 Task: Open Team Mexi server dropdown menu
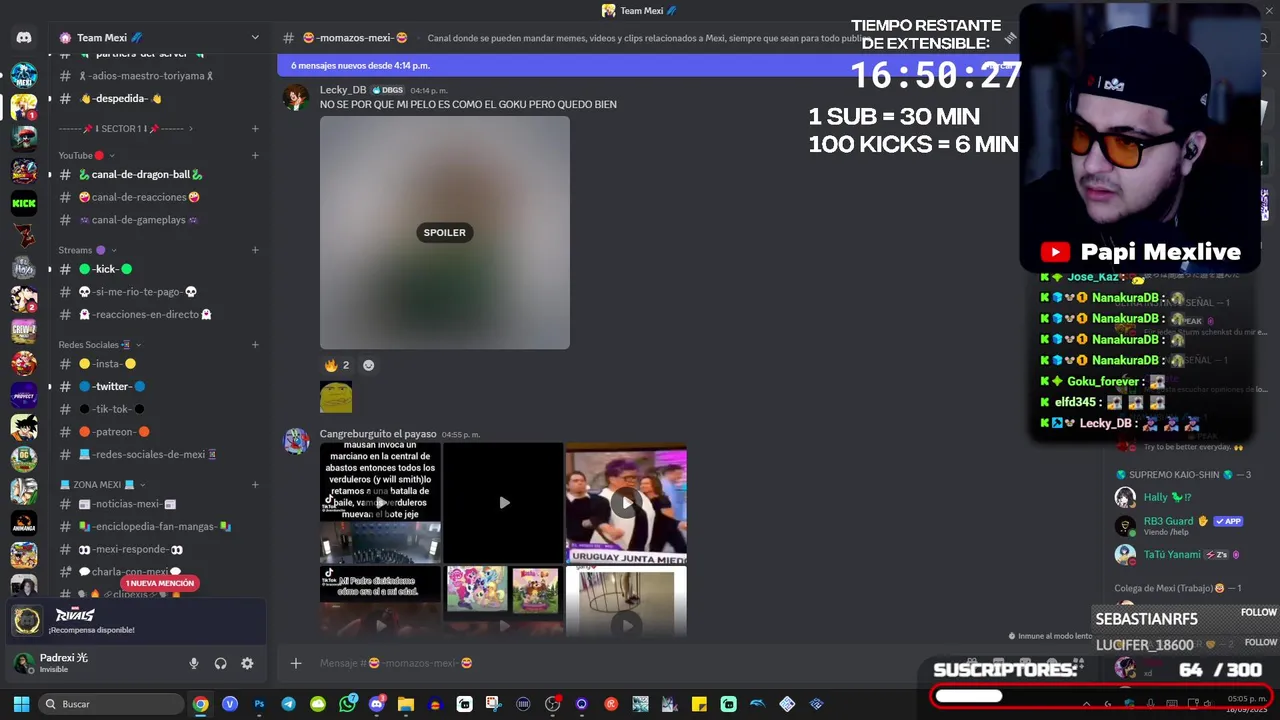pyautogui.click(x=255, y=38)
